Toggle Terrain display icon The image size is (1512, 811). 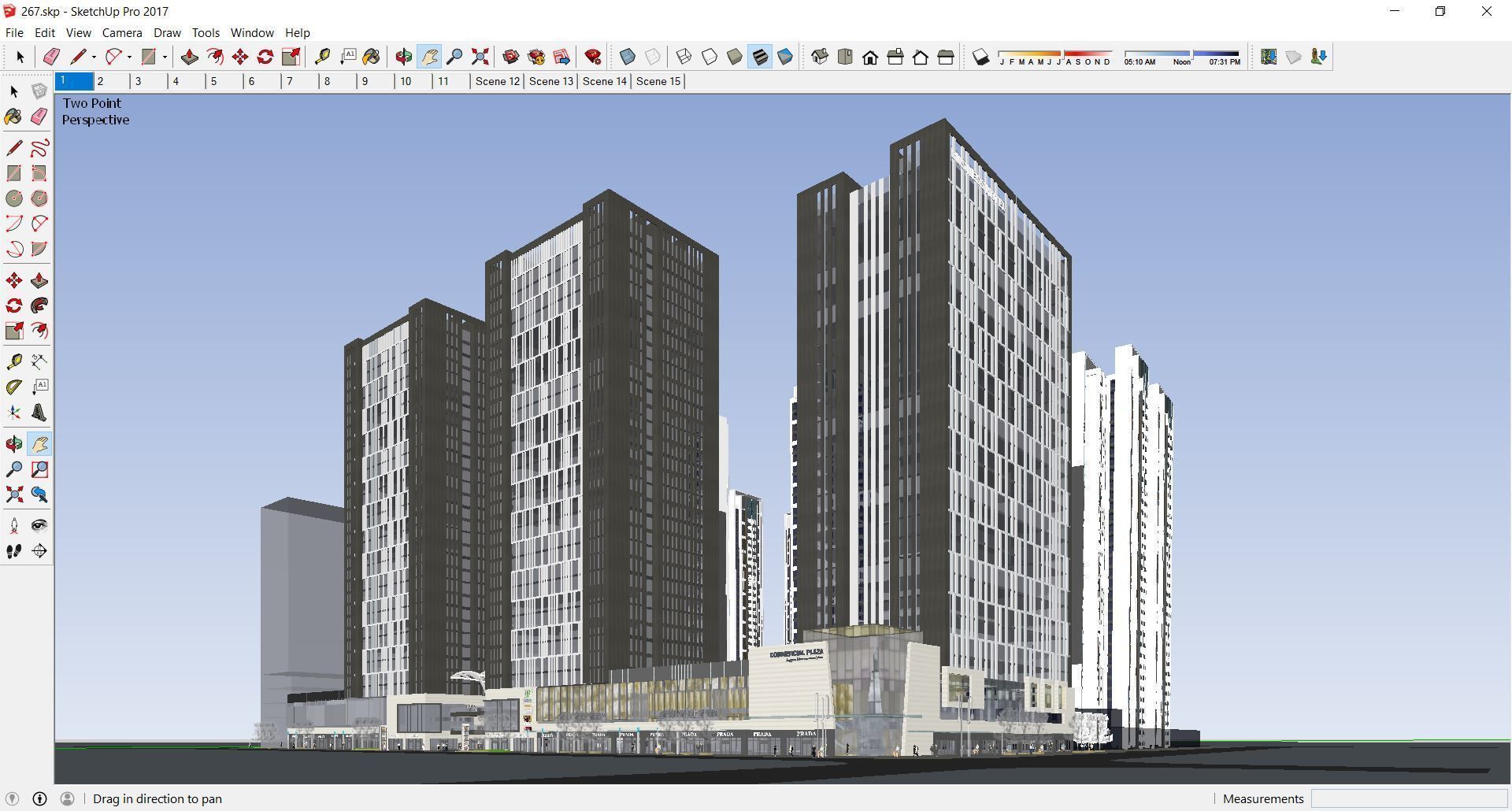pos(1294,57)
